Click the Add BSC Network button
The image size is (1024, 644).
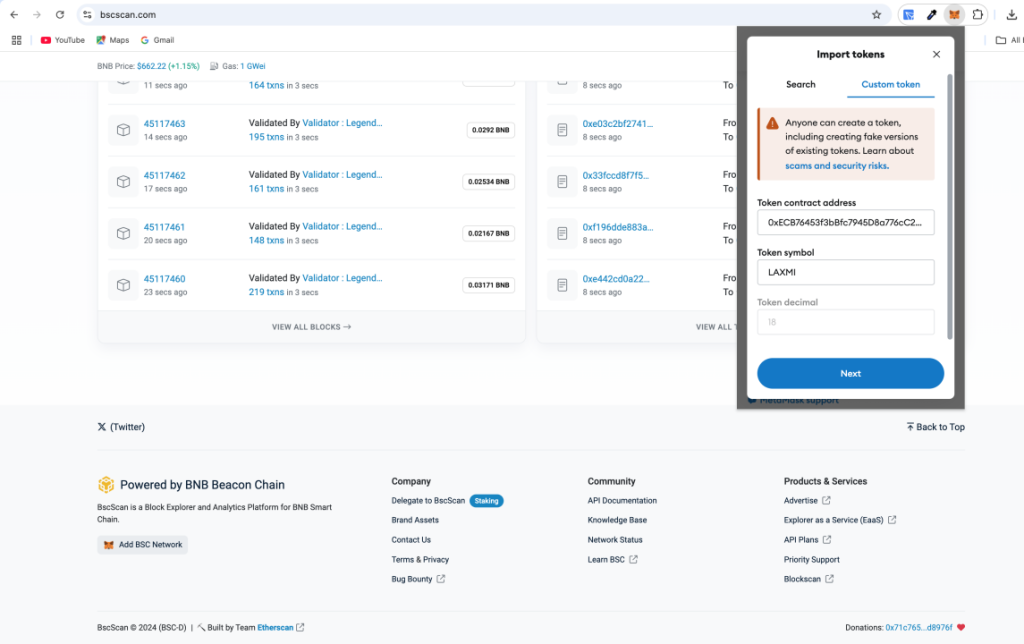coord(143,545)
